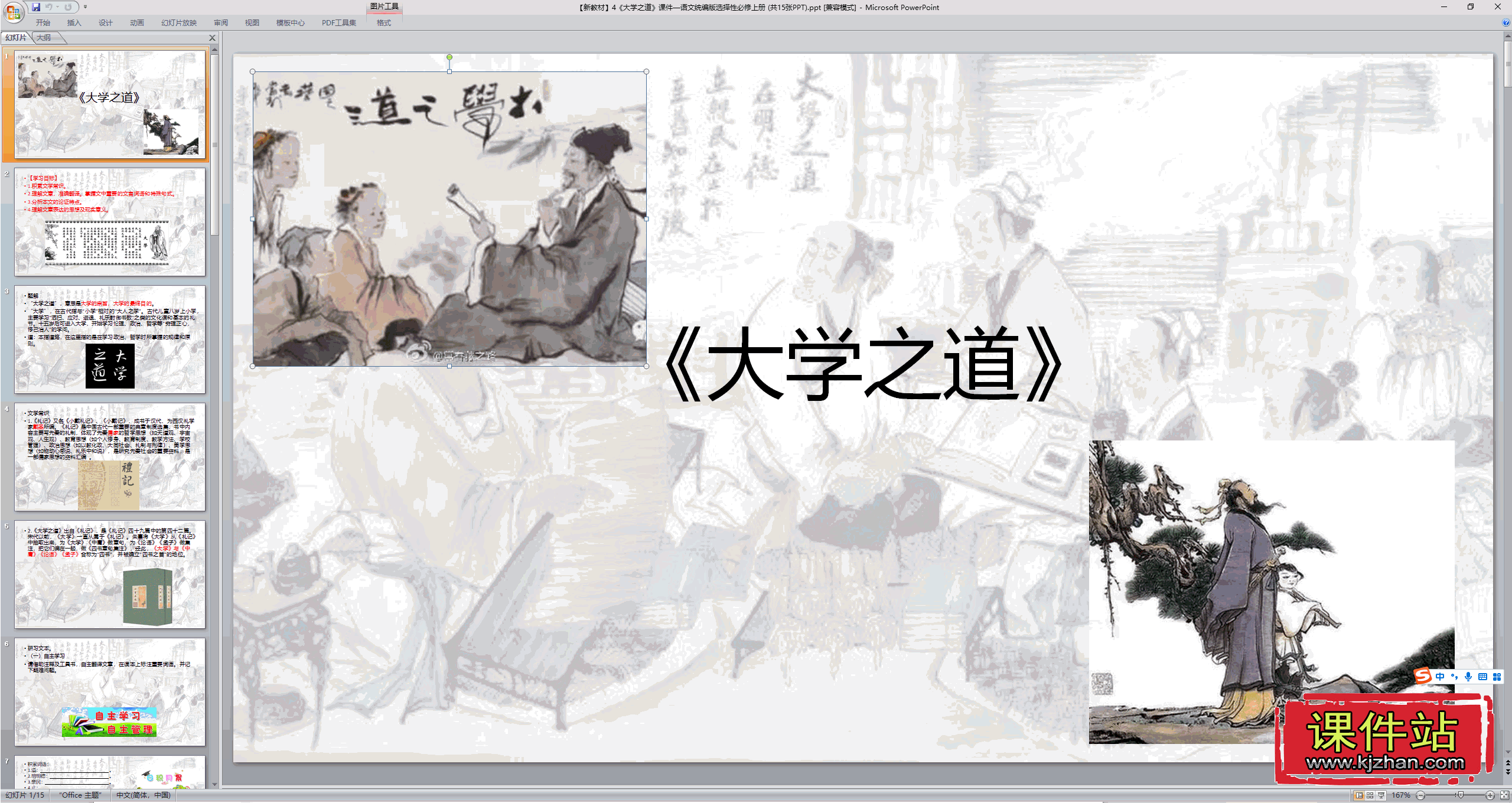Click the Next Slide double-arrow button
The image size is (1512, 803).
click(x=1508, y=772)
